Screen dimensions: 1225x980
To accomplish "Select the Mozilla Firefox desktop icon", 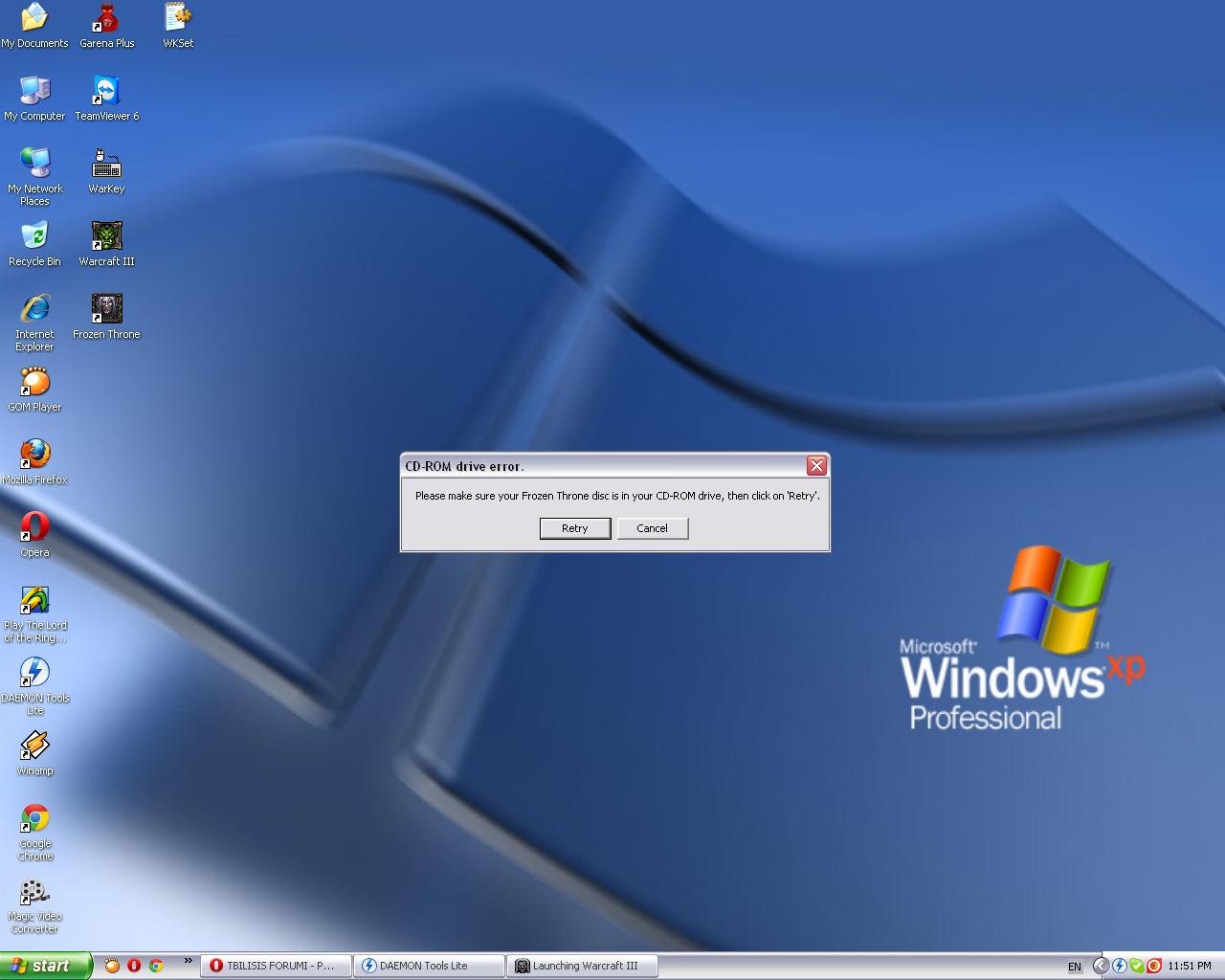I will tap(34, 455).
